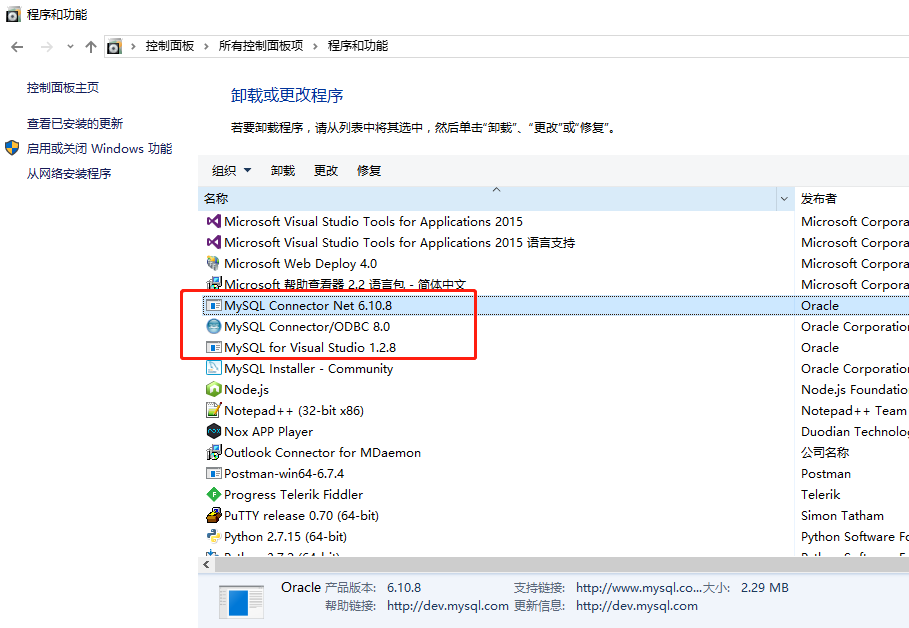909x628 pixels.
Task: Click the http://dev.mysql.com 帮助链接 value
Action: 448,606
